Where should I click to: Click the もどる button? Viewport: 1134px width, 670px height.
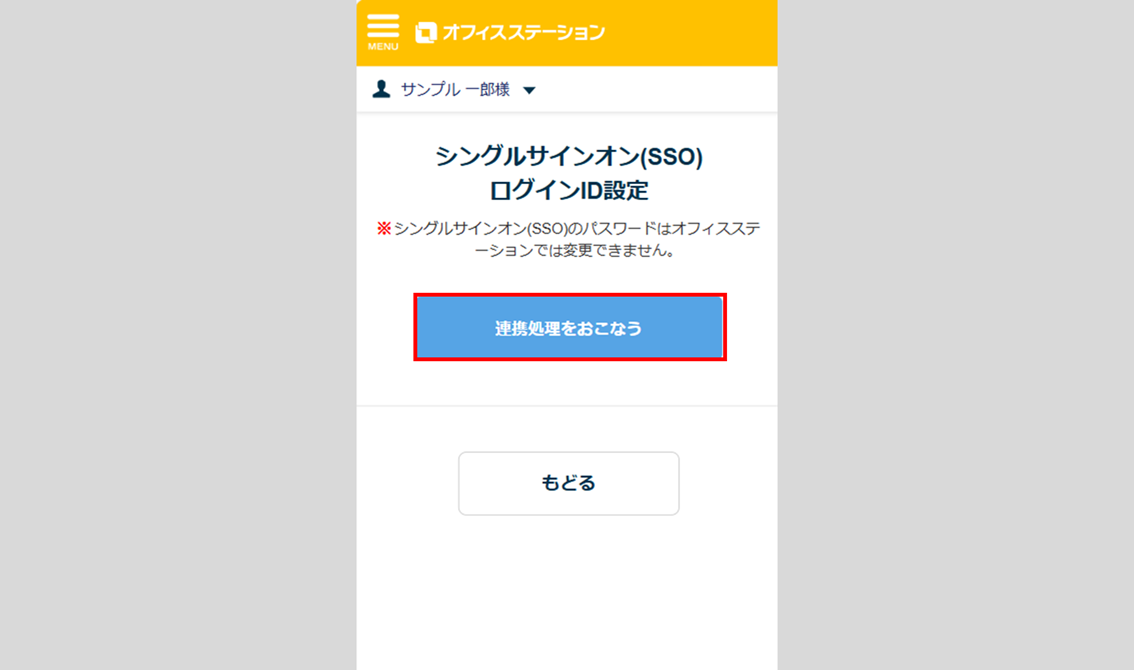click(x=568, y=483)
